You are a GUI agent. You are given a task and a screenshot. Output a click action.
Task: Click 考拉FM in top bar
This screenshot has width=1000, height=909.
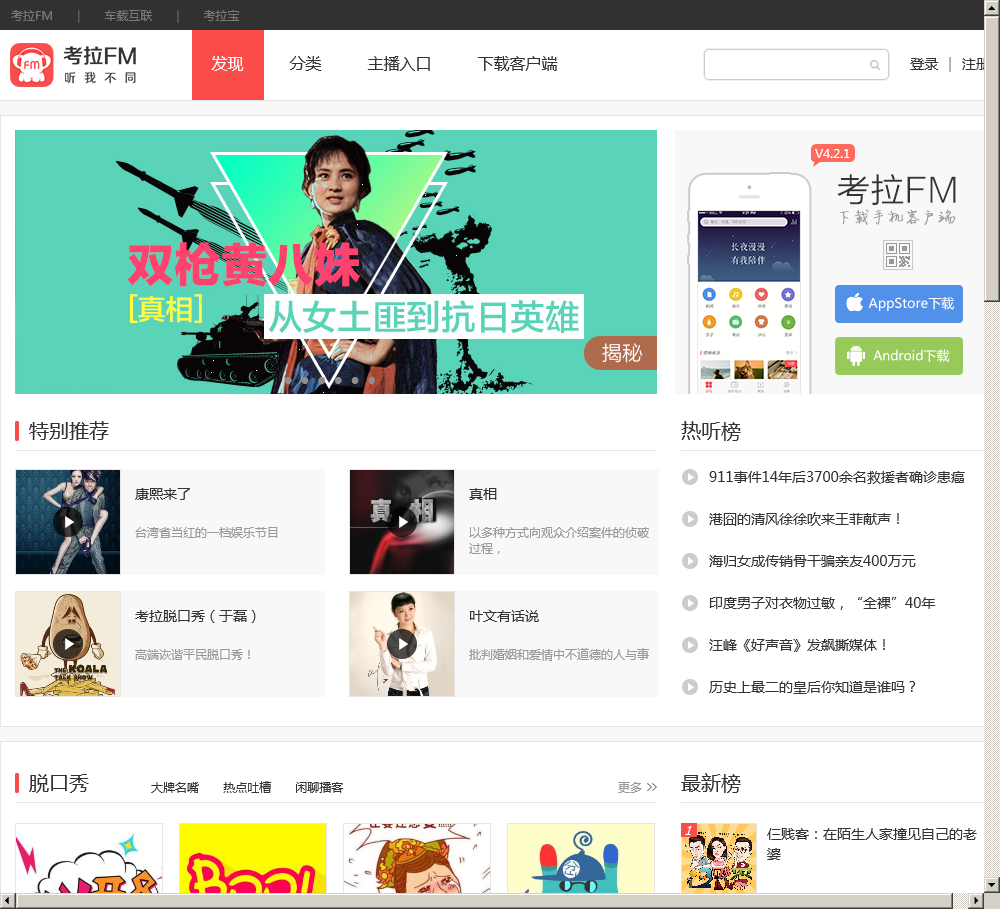click(x=32, y=15)
